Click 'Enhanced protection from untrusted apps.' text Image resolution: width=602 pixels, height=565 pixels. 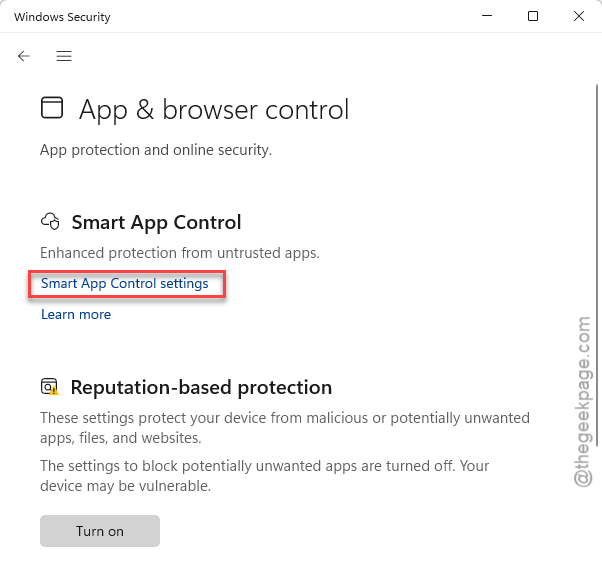[x=180, y=253]
